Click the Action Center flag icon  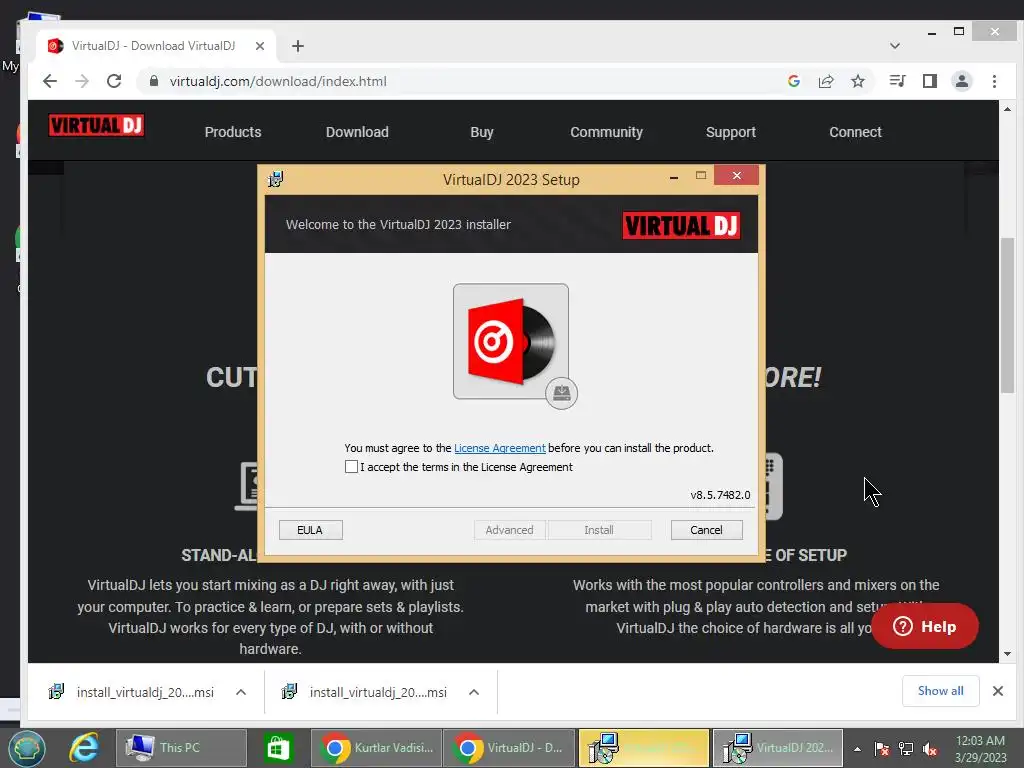(x=882, y=749)
